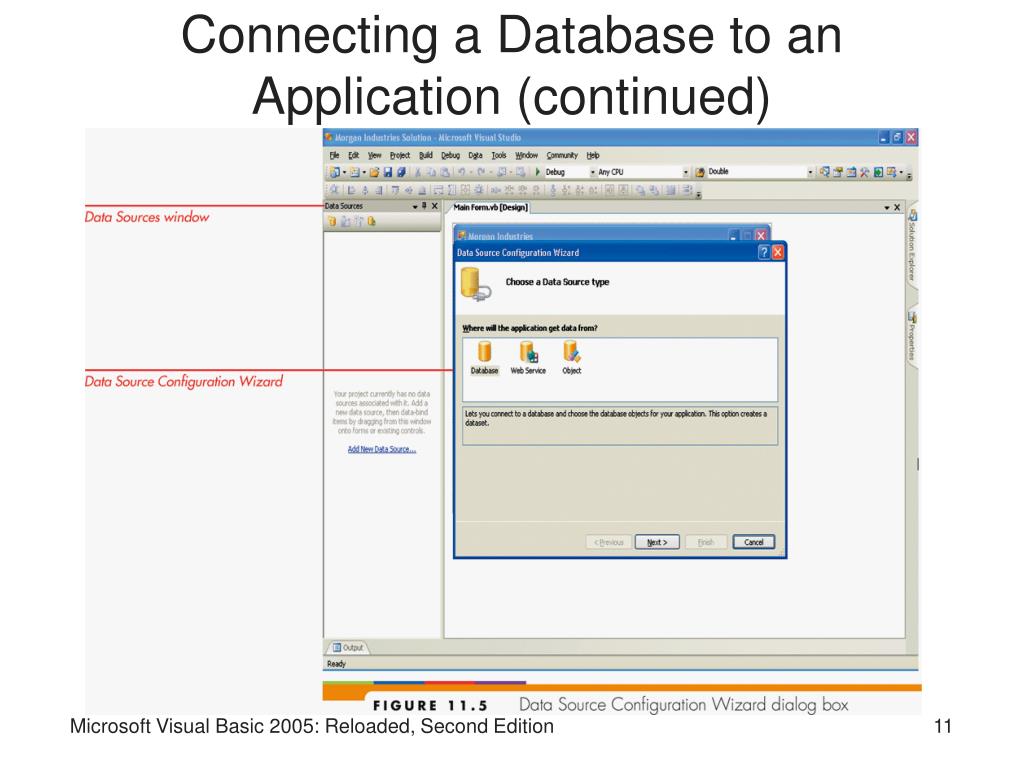
Task: Open Data Sources window position dropdown
Action: (415, 206)
